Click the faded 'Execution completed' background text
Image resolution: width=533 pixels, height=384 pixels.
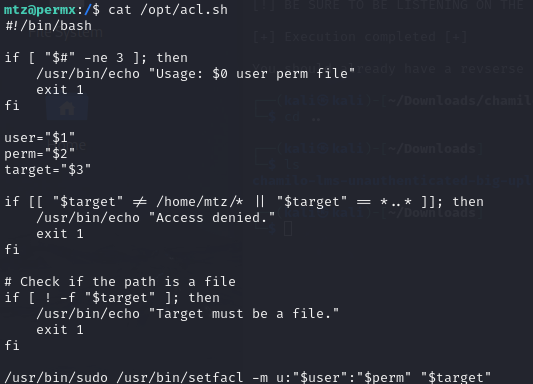[x=360, y=37]
